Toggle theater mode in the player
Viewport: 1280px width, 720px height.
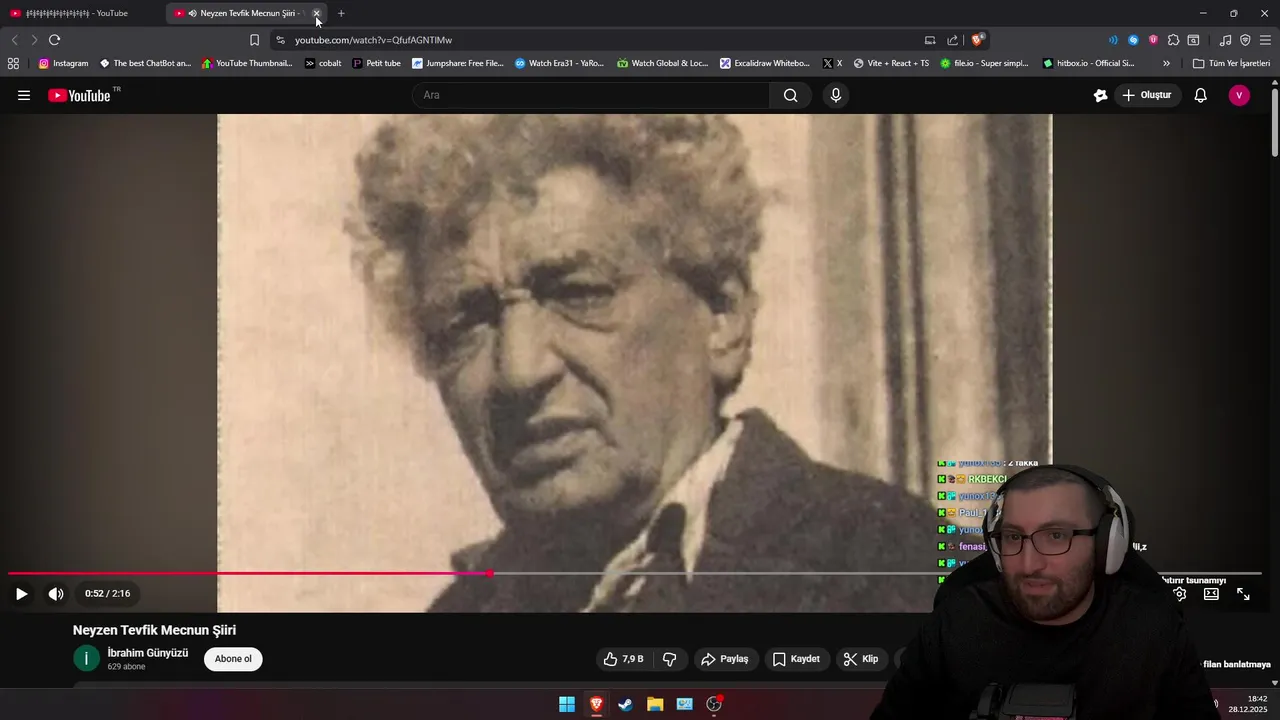pyautogui.click(x=1211, y=594)
